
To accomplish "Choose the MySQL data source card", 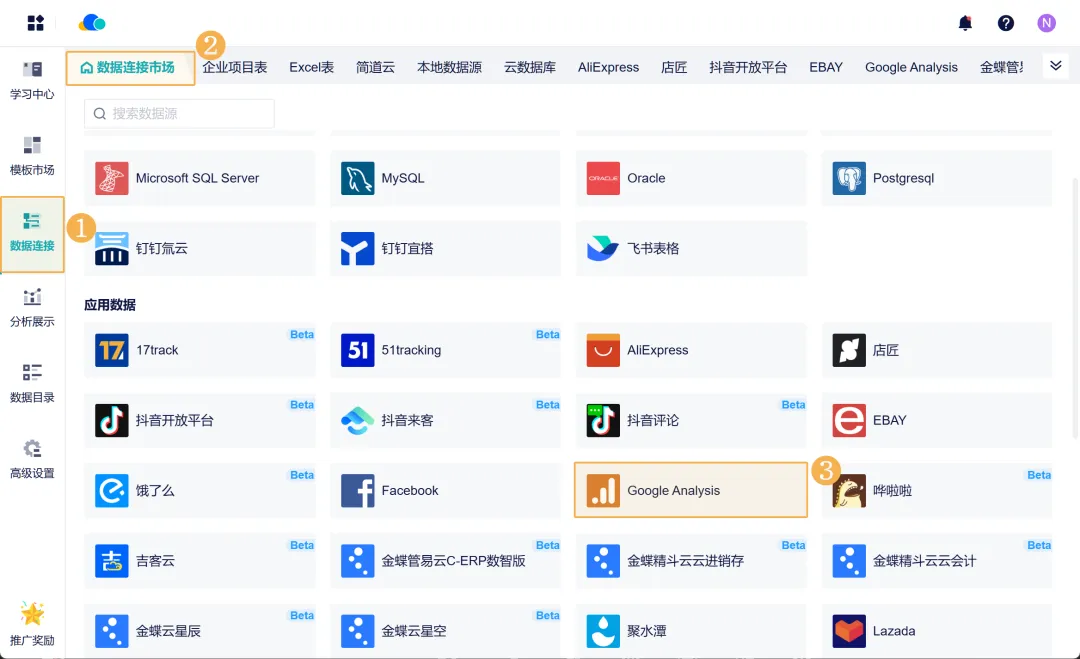I will [445, 178].
